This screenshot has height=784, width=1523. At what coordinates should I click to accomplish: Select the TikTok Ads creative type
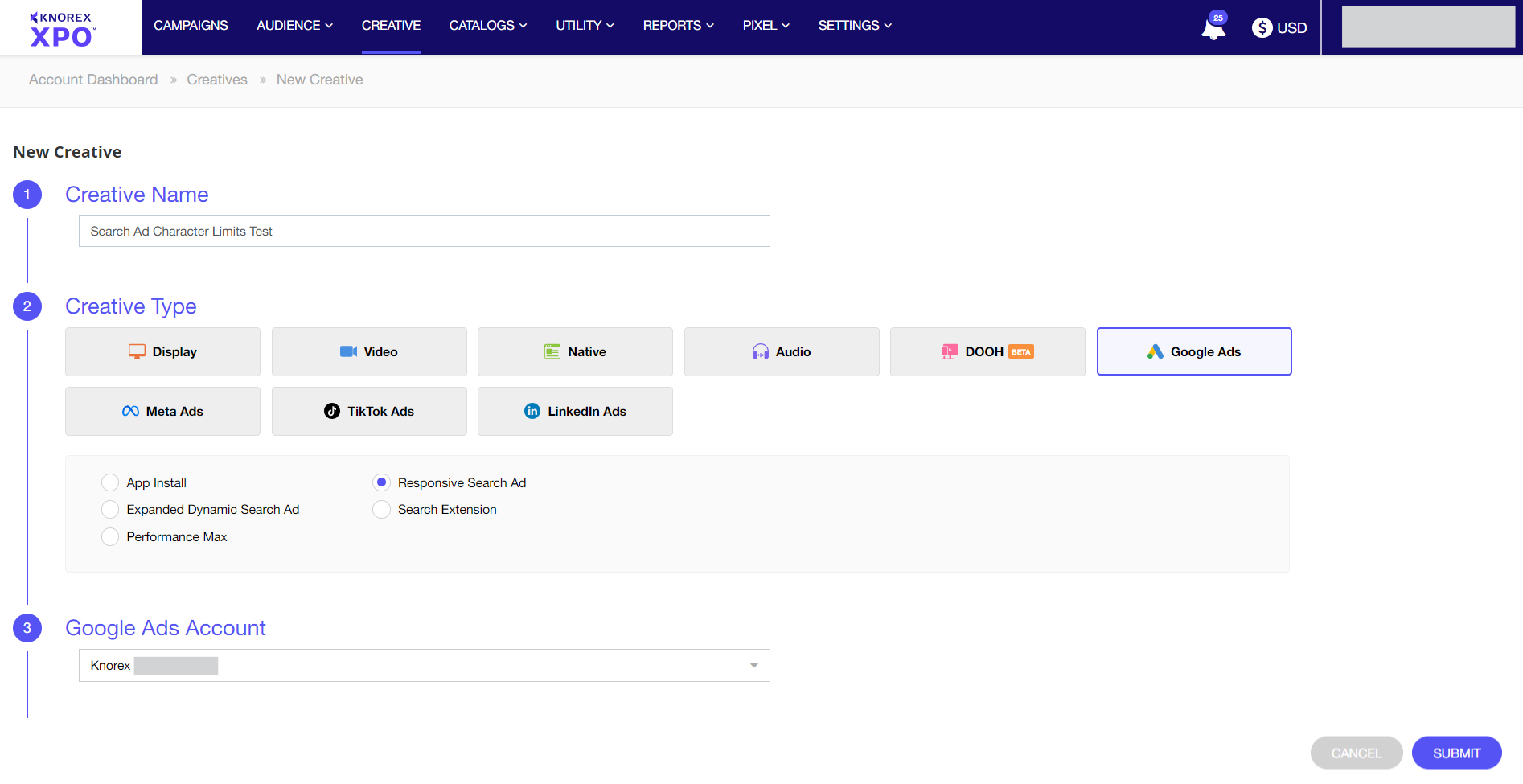click(368, 411)
